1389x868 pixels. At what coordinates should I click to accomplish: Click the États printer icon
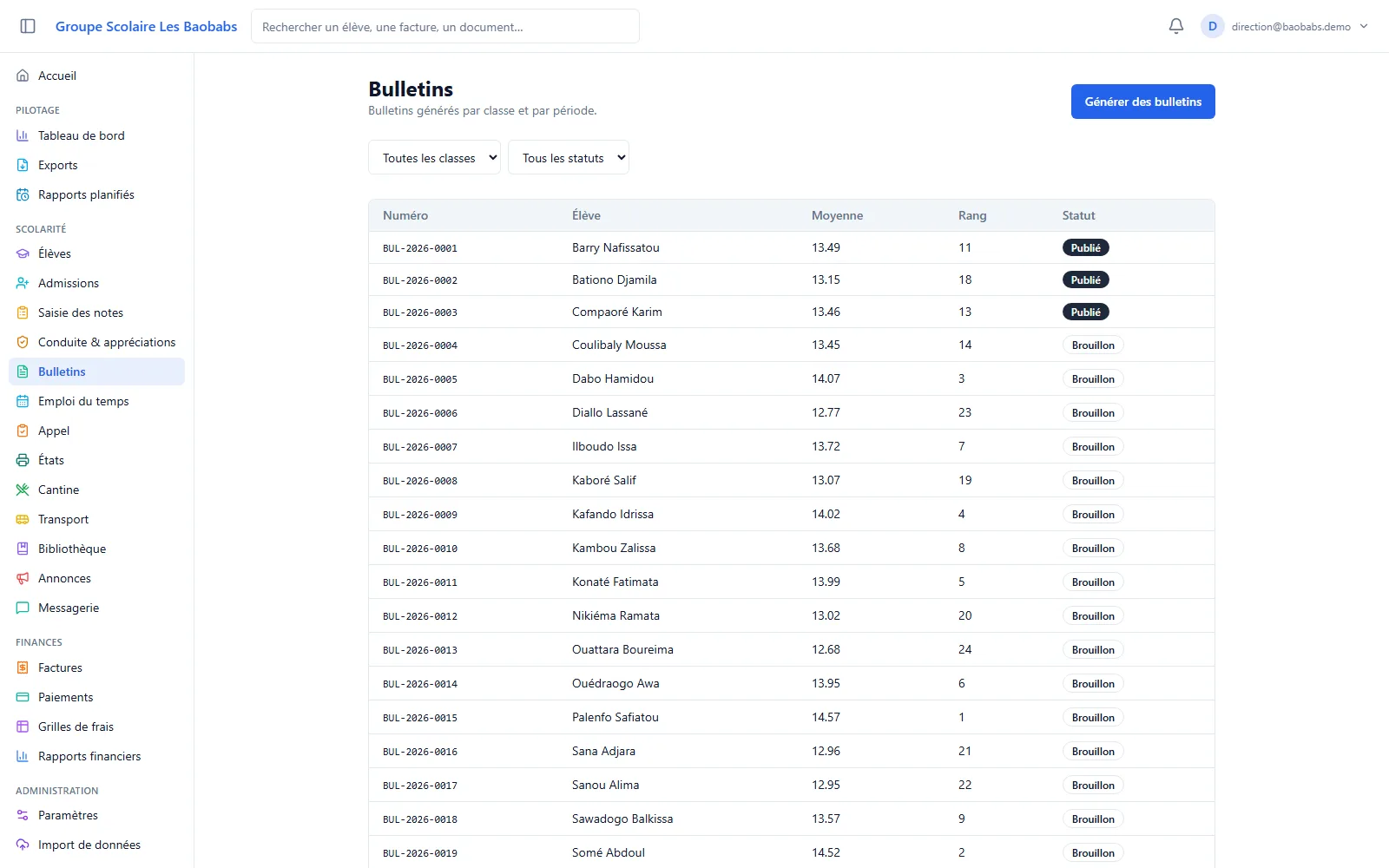pyautogui.click(x=23, y=460)
